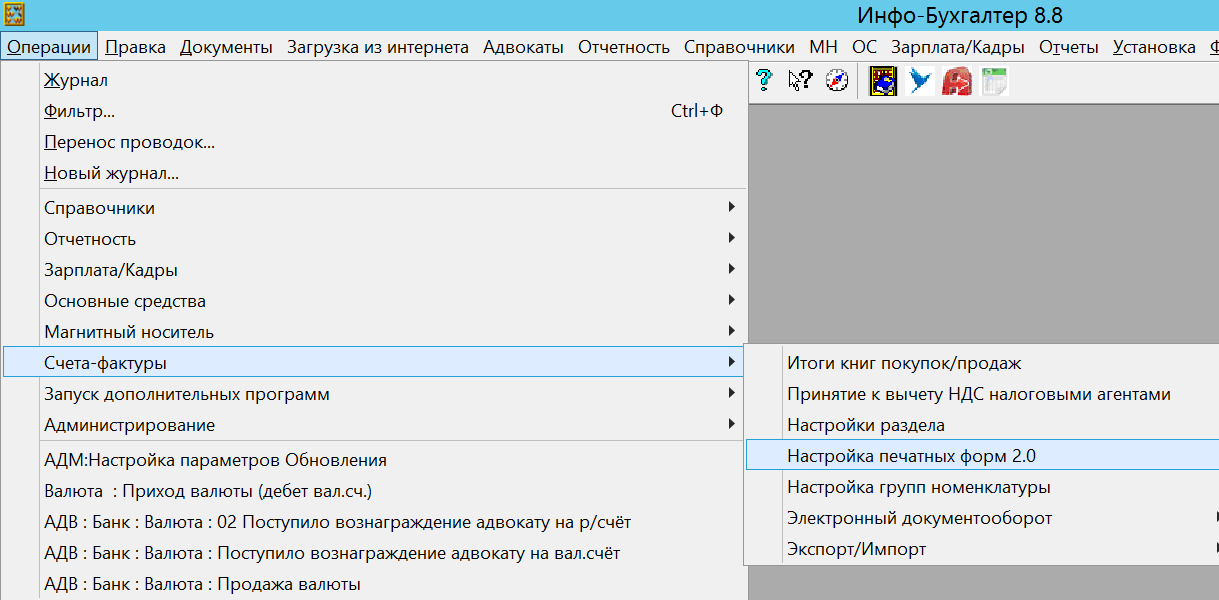
Task: Click the yellow-framed blue car toolbar icon
Action: (x=883, y=80)
